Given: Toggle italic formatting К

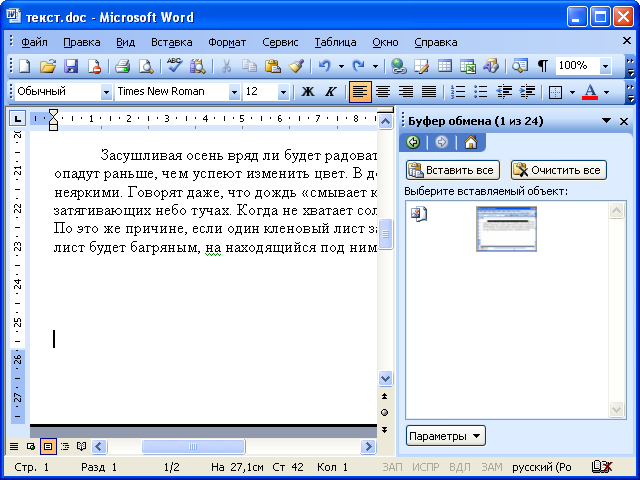Looking at the screenshot, I should [330, 91].
